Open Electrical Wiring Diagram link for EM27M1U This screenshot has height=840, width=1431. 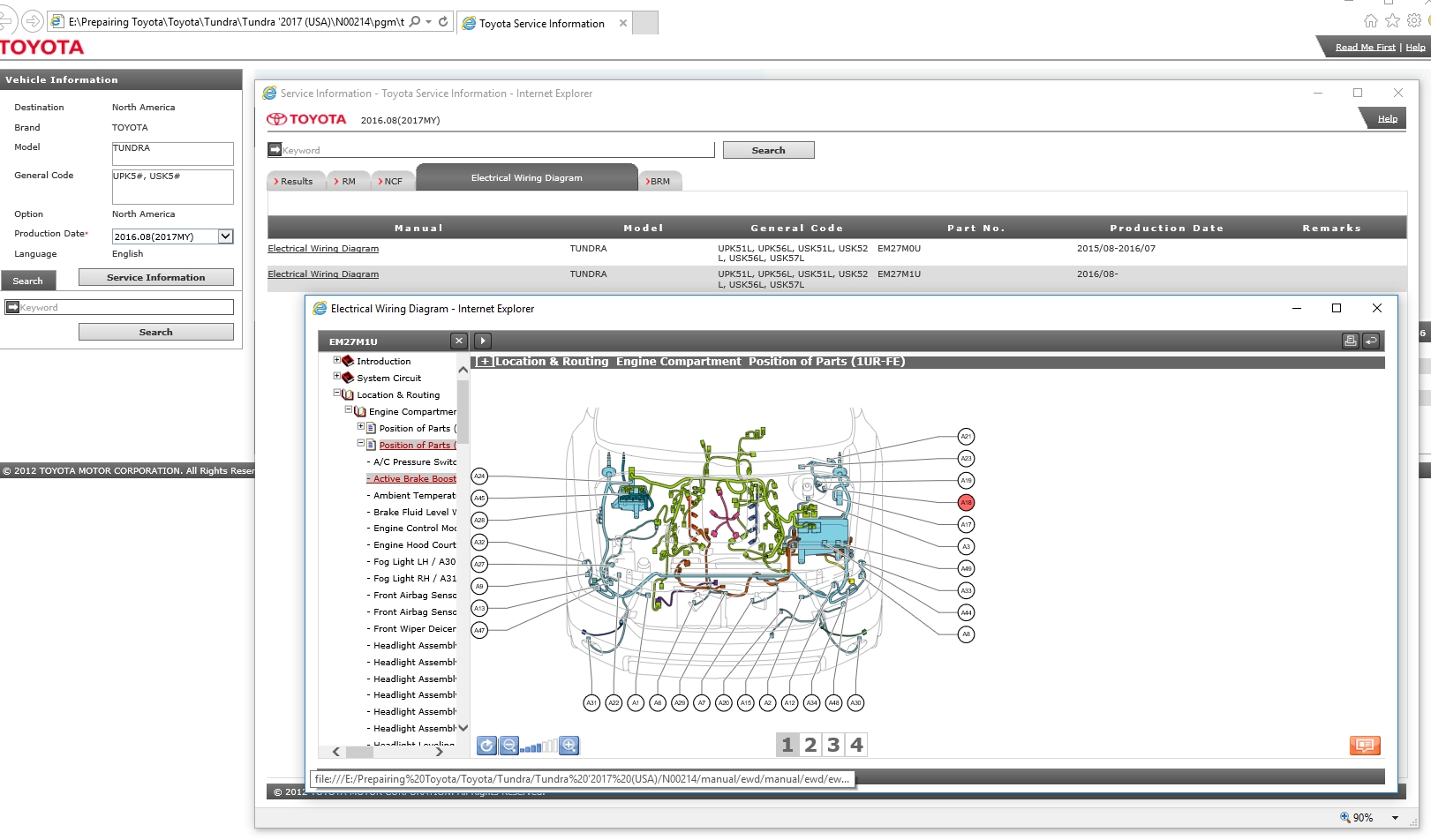[x=323, y=274]
